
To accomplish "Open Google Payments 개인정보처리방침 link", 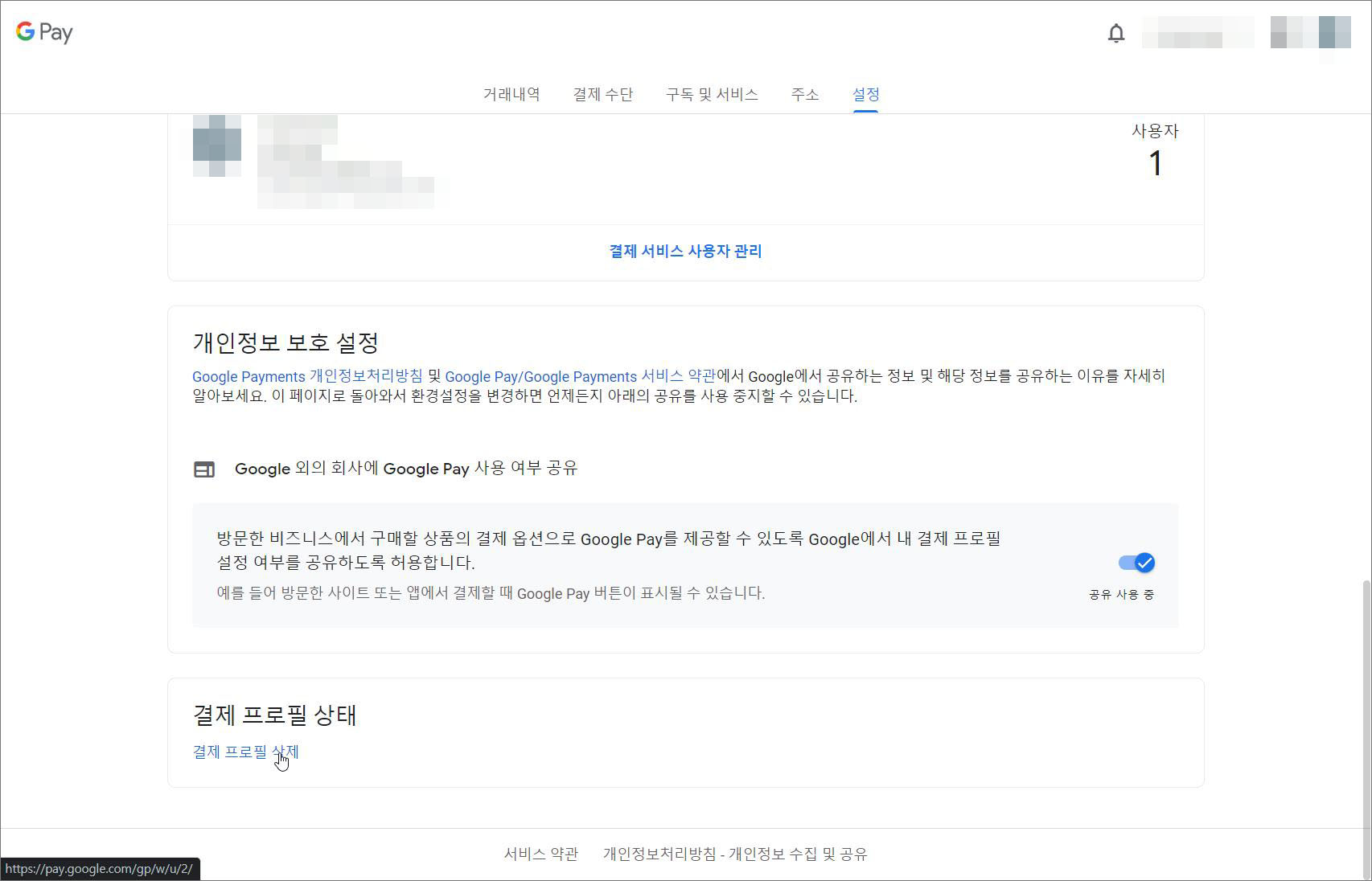I will 307,376.
